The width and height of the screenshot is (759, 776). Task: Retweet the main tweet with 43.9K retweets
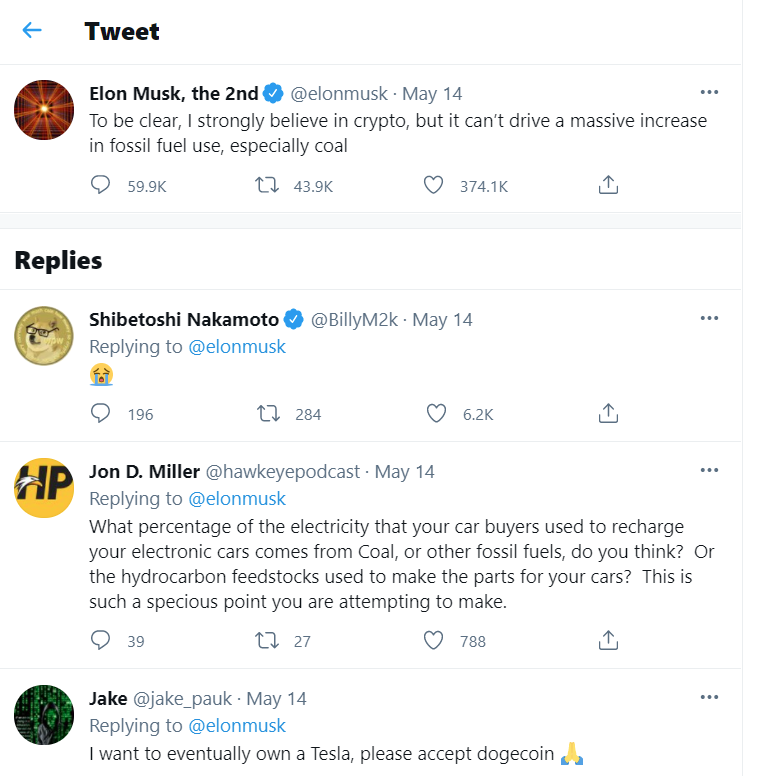[267, 185]
